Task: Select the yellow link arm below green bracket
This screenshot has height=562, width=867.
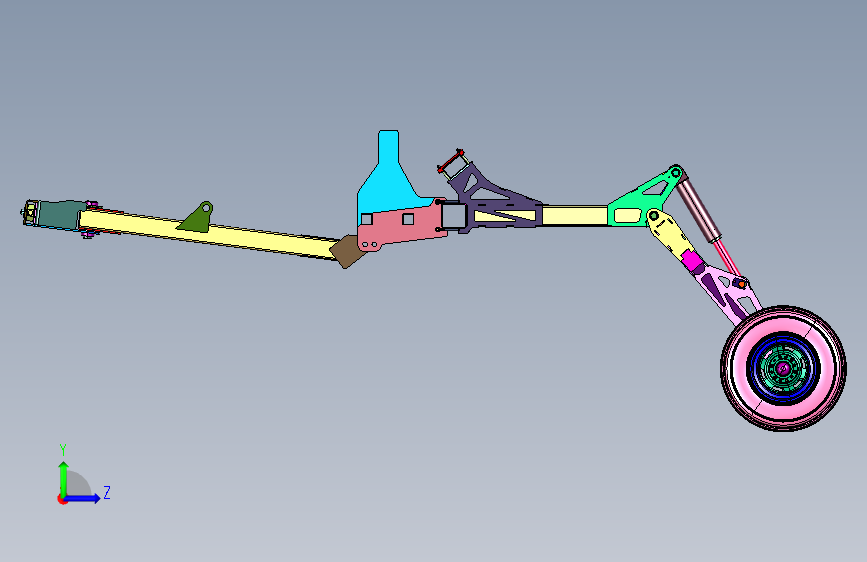Action: click(x=671, y=233)
